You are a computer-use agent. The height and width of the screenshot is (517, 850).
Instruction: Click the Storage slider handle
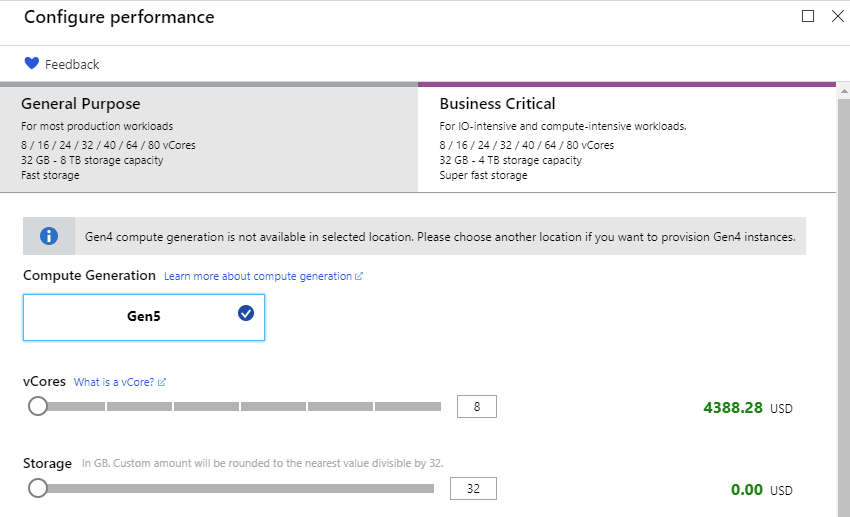pyautogui.click(x=38, y=488)
